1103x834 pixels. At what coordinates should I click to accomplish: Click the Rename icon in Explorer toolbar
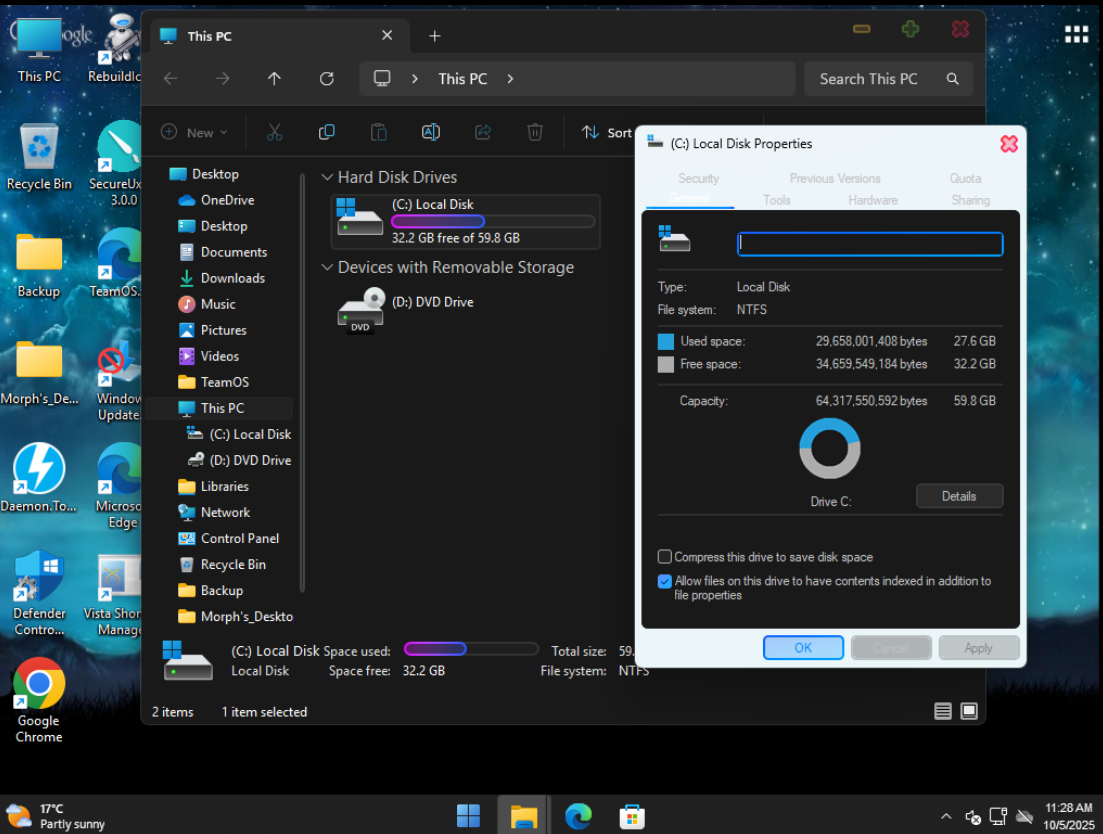coord(430,132)
